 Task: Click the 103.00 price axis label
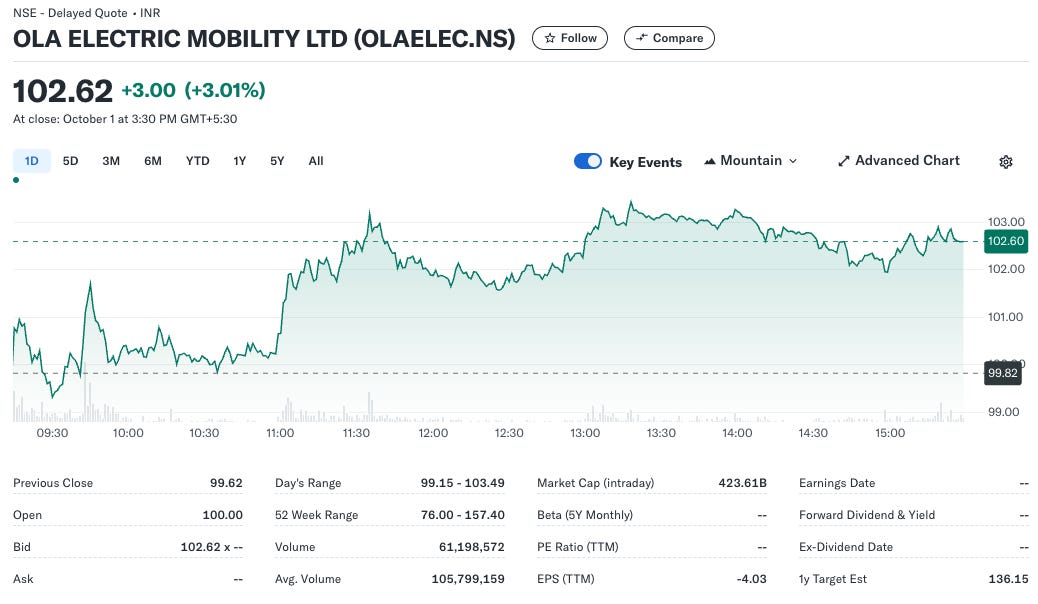coord(1006,222)
